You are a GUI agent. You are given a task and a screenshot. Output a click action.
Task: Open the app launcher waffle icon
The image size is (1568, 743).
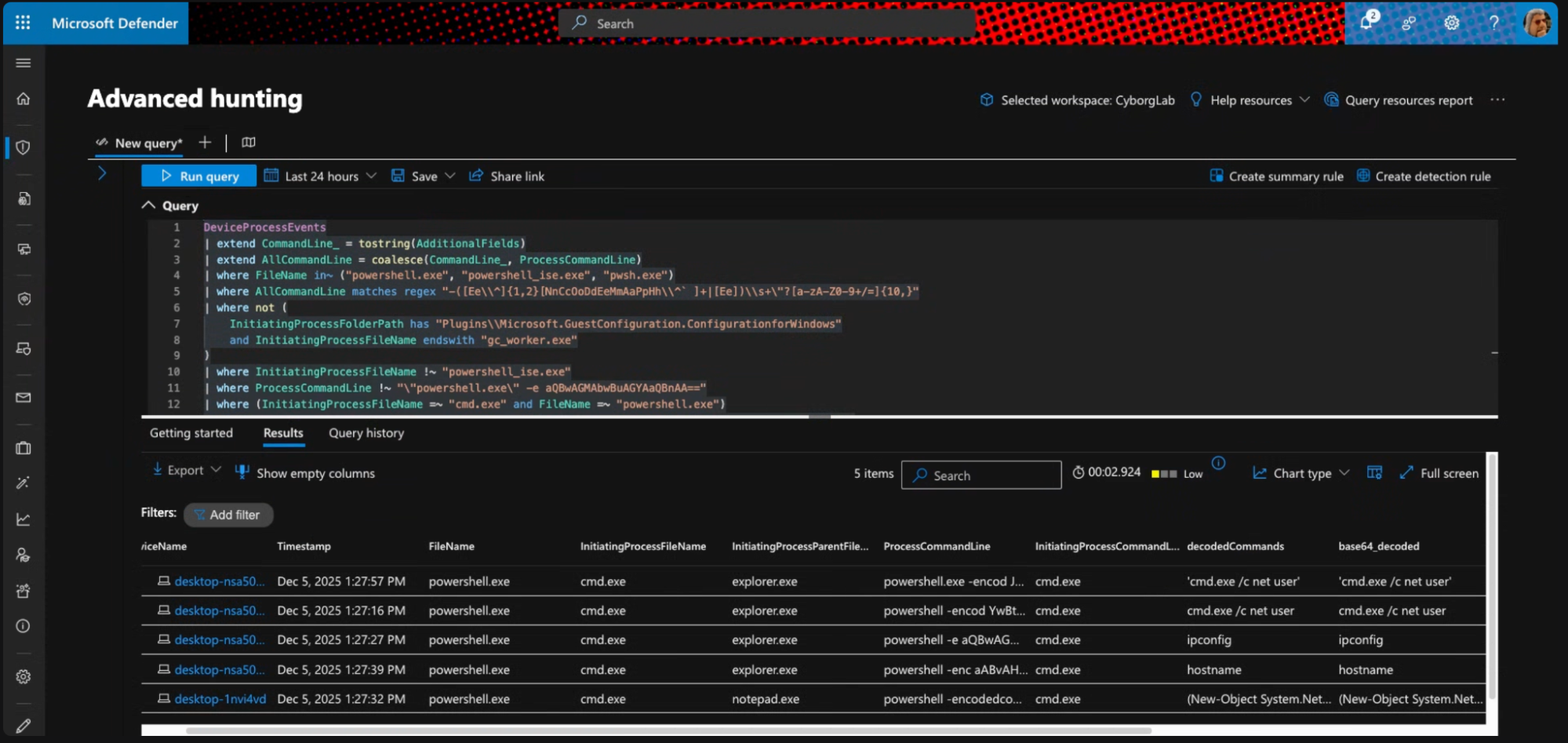pyautogui.click(x=23, y=23)
